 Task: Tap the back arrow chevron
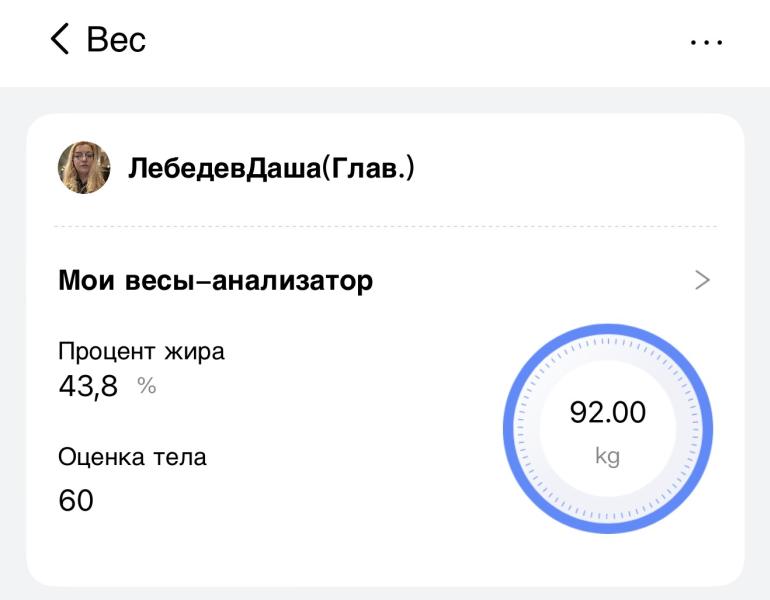59,40
